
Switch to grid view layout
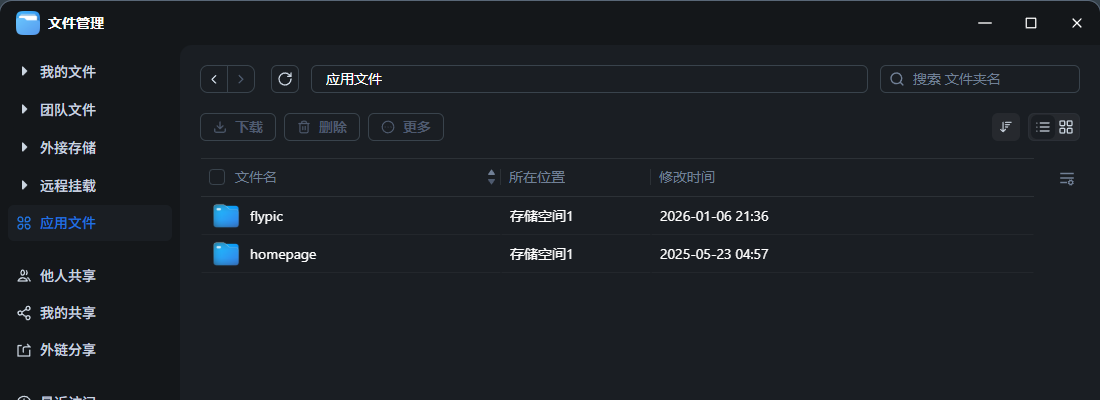click(1066, 127)
